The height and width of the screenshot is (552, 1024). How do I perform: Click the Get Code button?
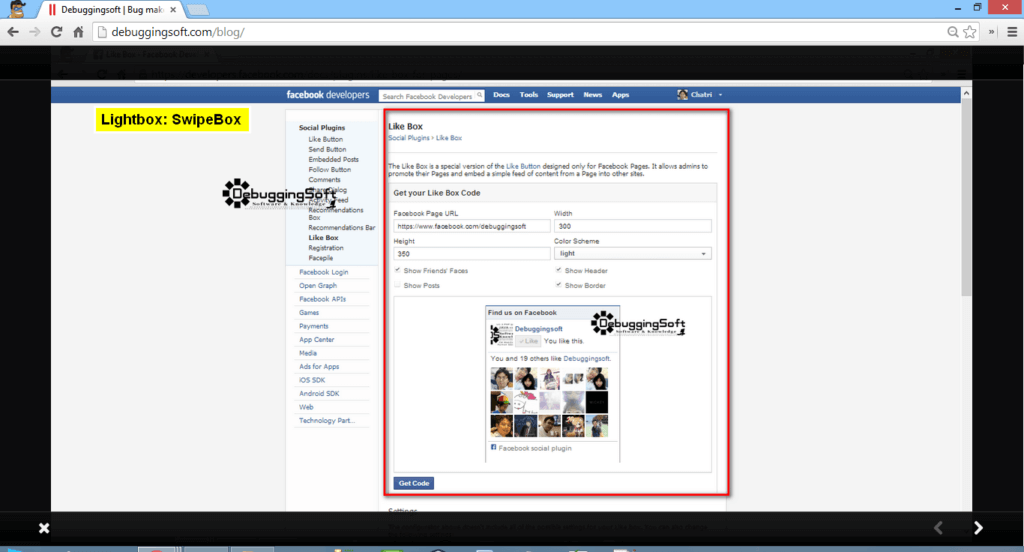(x=413, y=483)
